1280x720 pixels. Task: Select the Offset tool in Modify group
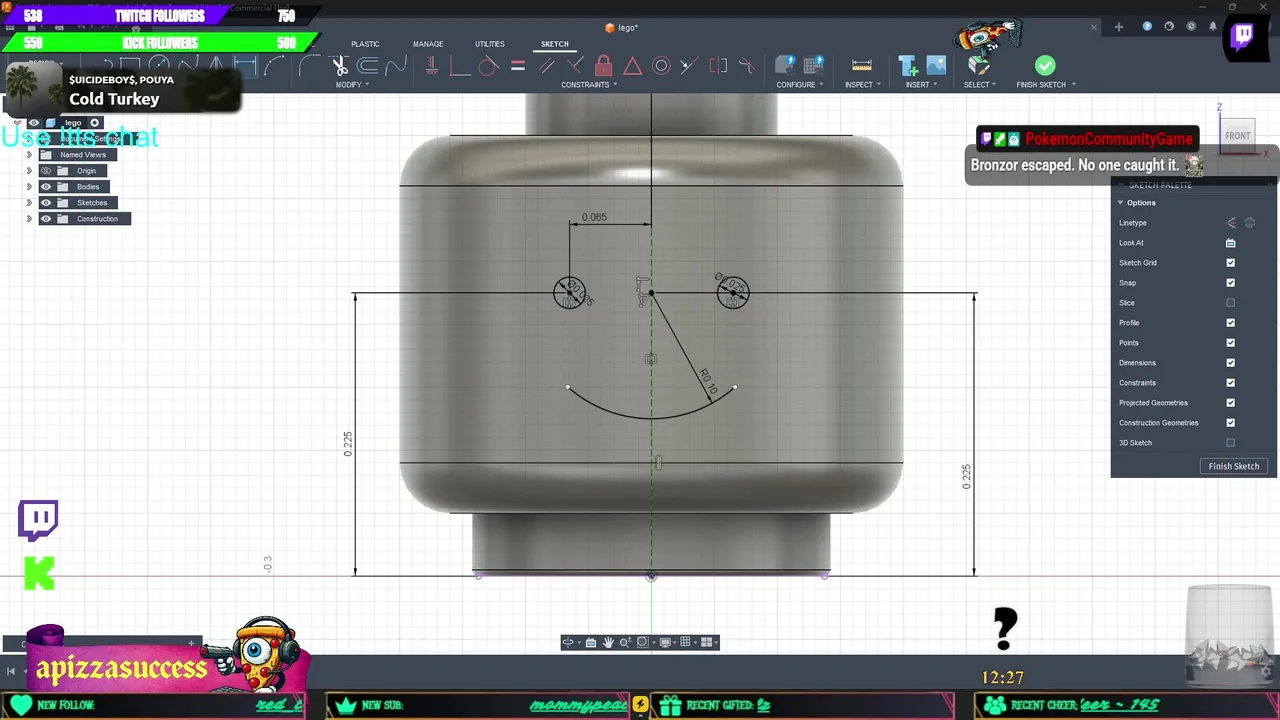(368, 66)
